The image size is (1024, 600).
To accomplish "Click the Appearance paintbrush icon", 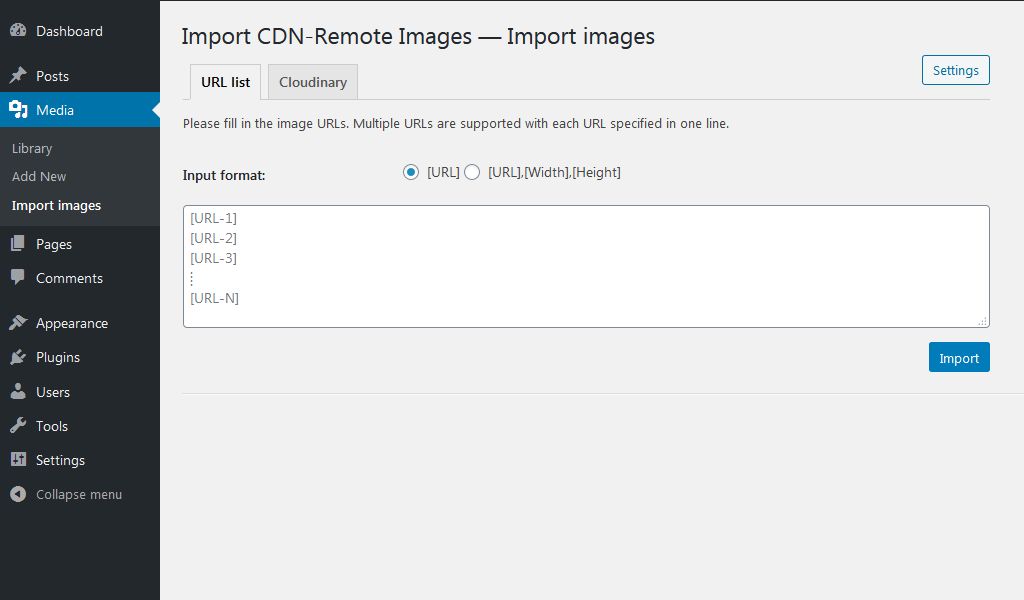I will tap(18, 323).
